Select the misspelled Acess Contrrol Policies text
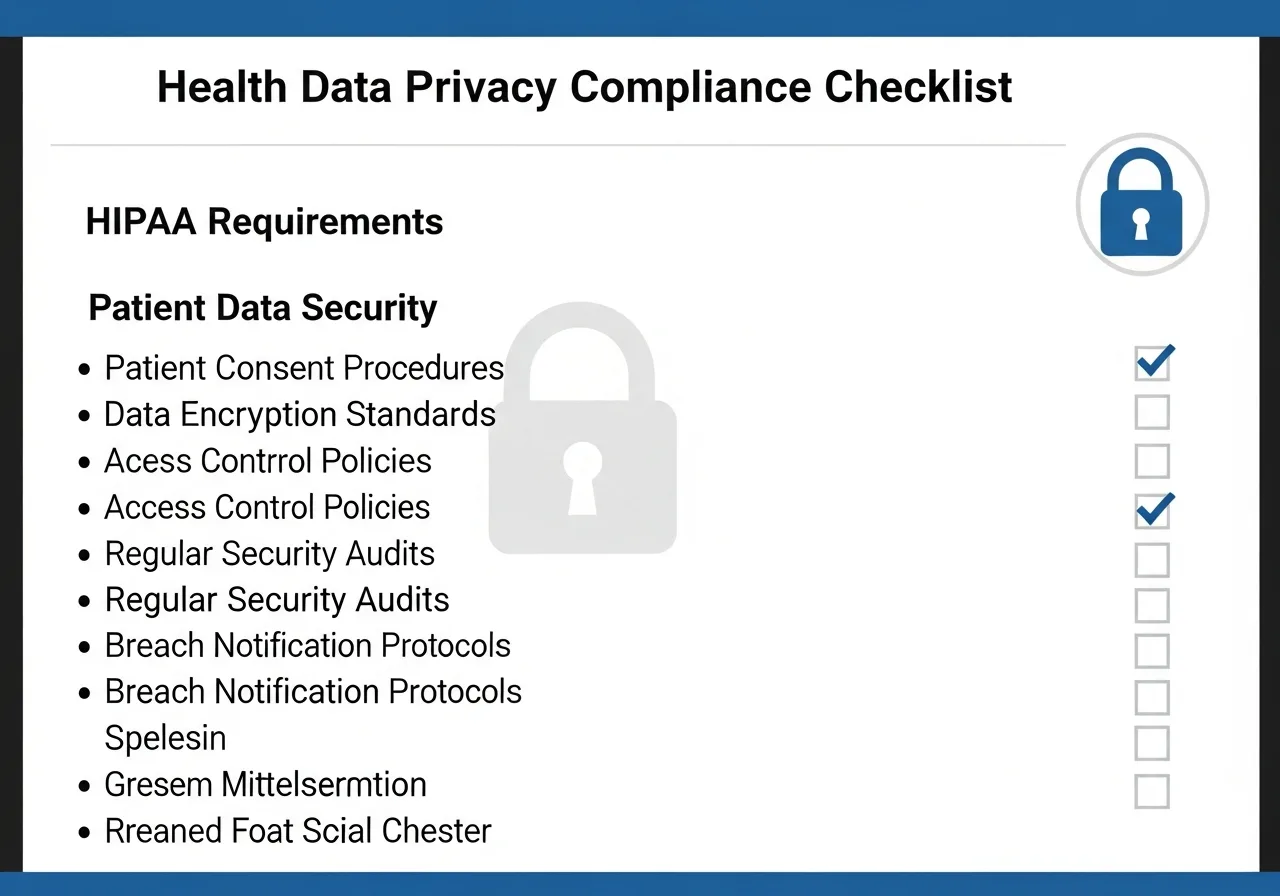The width and height of the screenshot is (1280, 896). pos(268,461)
